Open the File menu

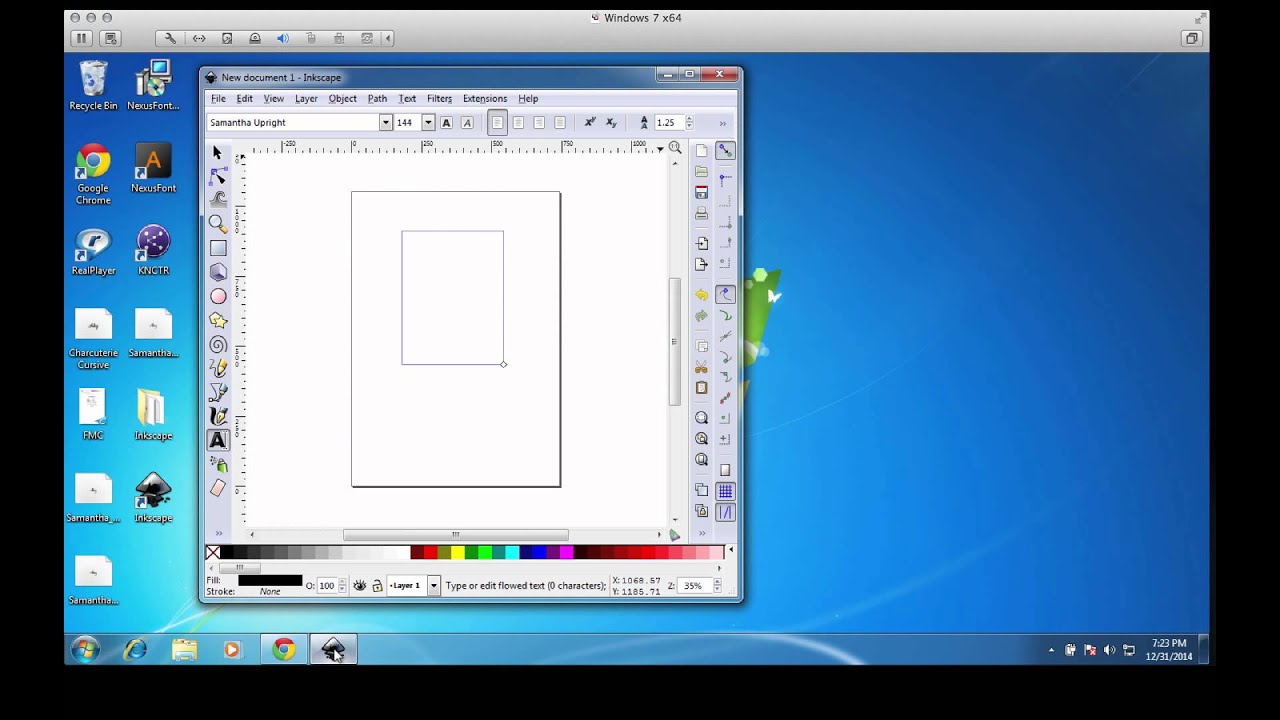218,99
